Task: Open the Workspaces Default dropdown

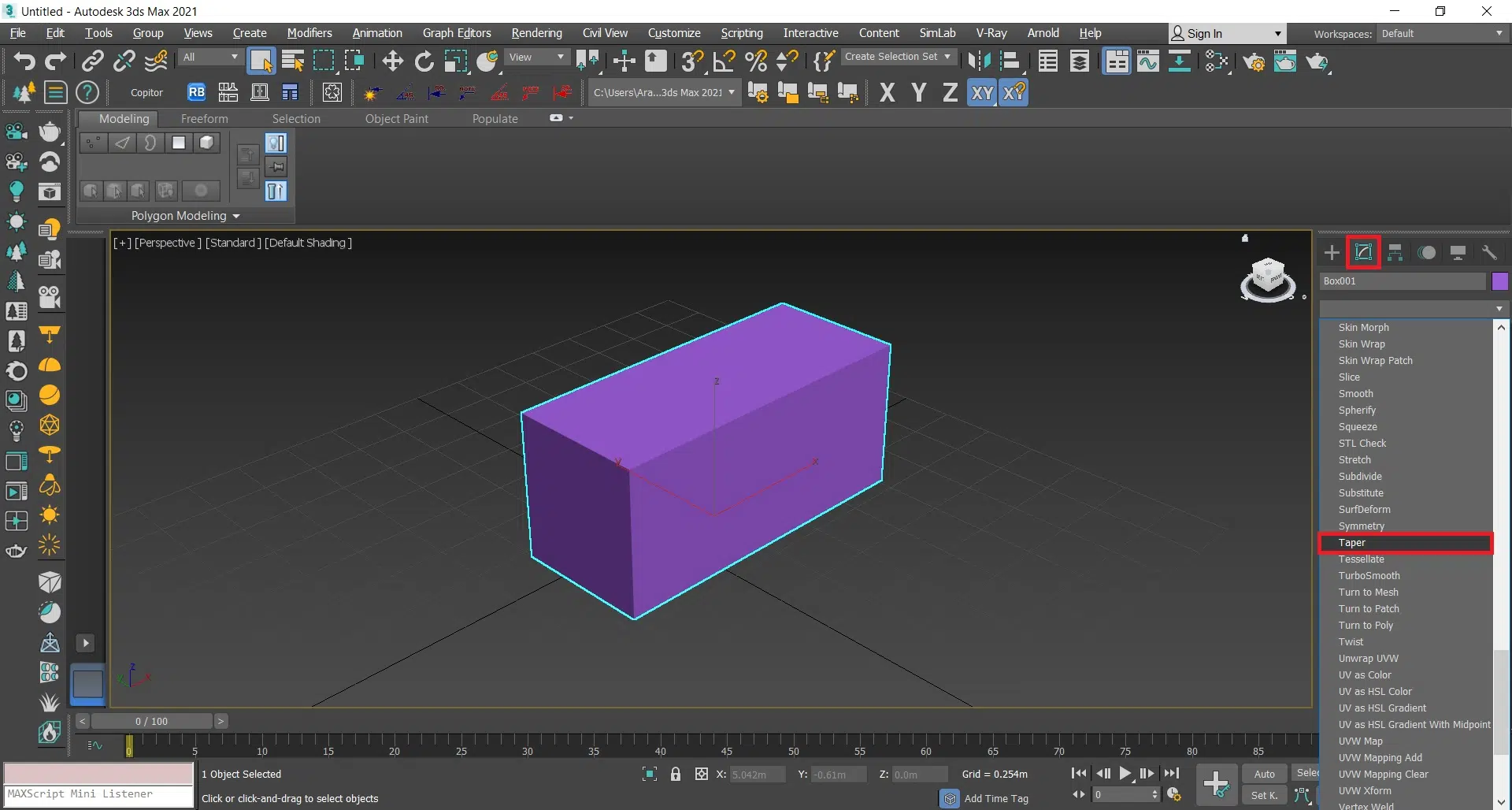Action: 1441,34
